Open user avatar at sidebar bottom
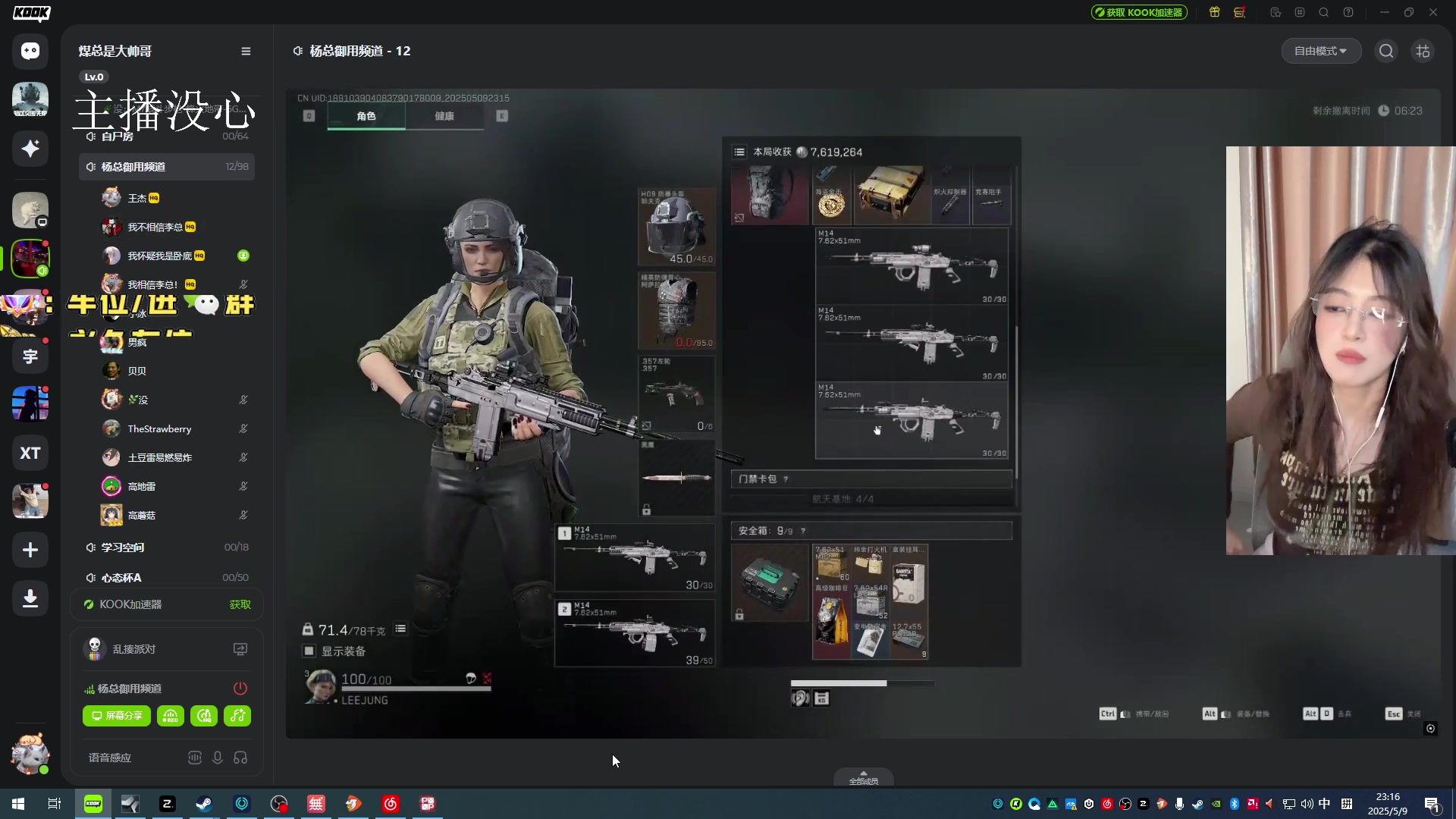The width and height of the screenshot is (1456, 819). pyautogui.click(x=30, y=753)
